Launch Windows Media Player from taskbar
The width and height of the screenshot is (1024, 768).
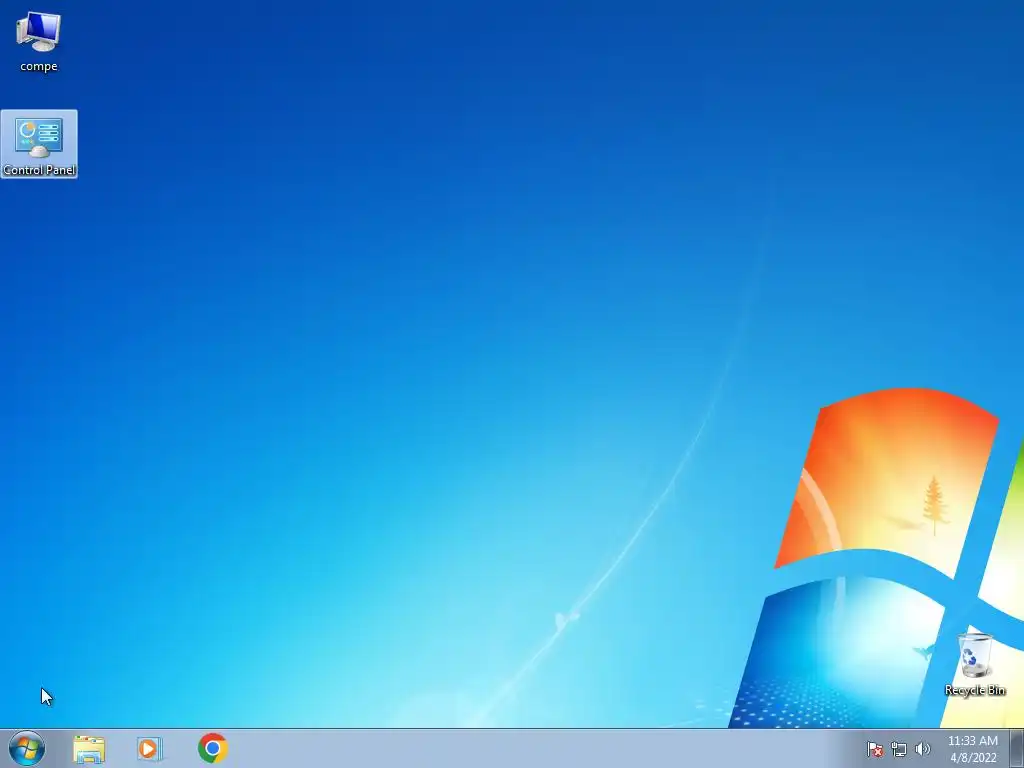150,748
